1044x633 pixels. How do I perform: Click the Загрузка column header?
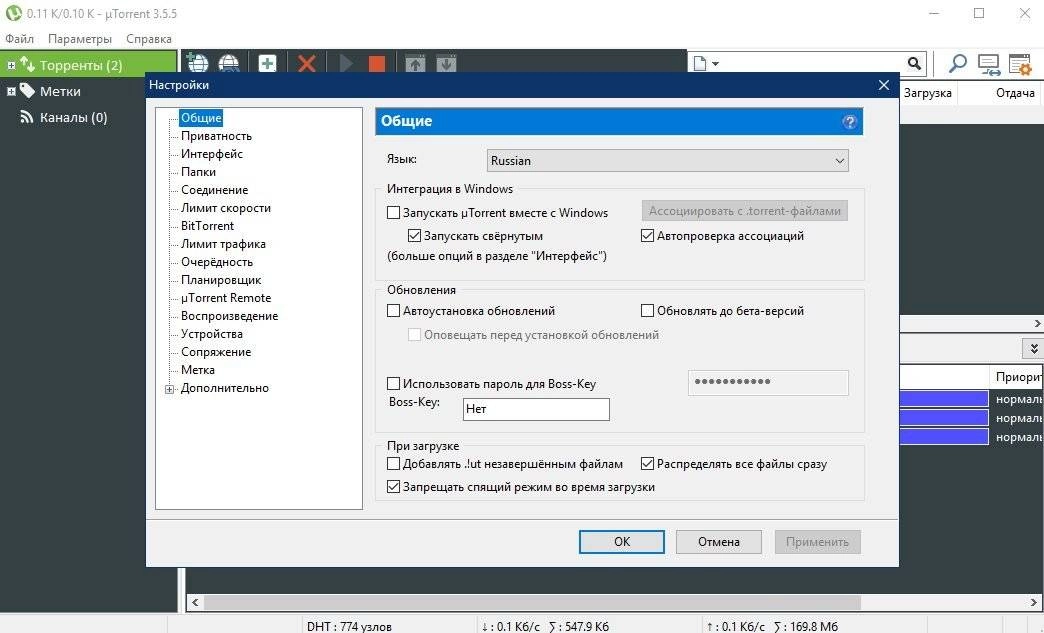tap(927, 93)
